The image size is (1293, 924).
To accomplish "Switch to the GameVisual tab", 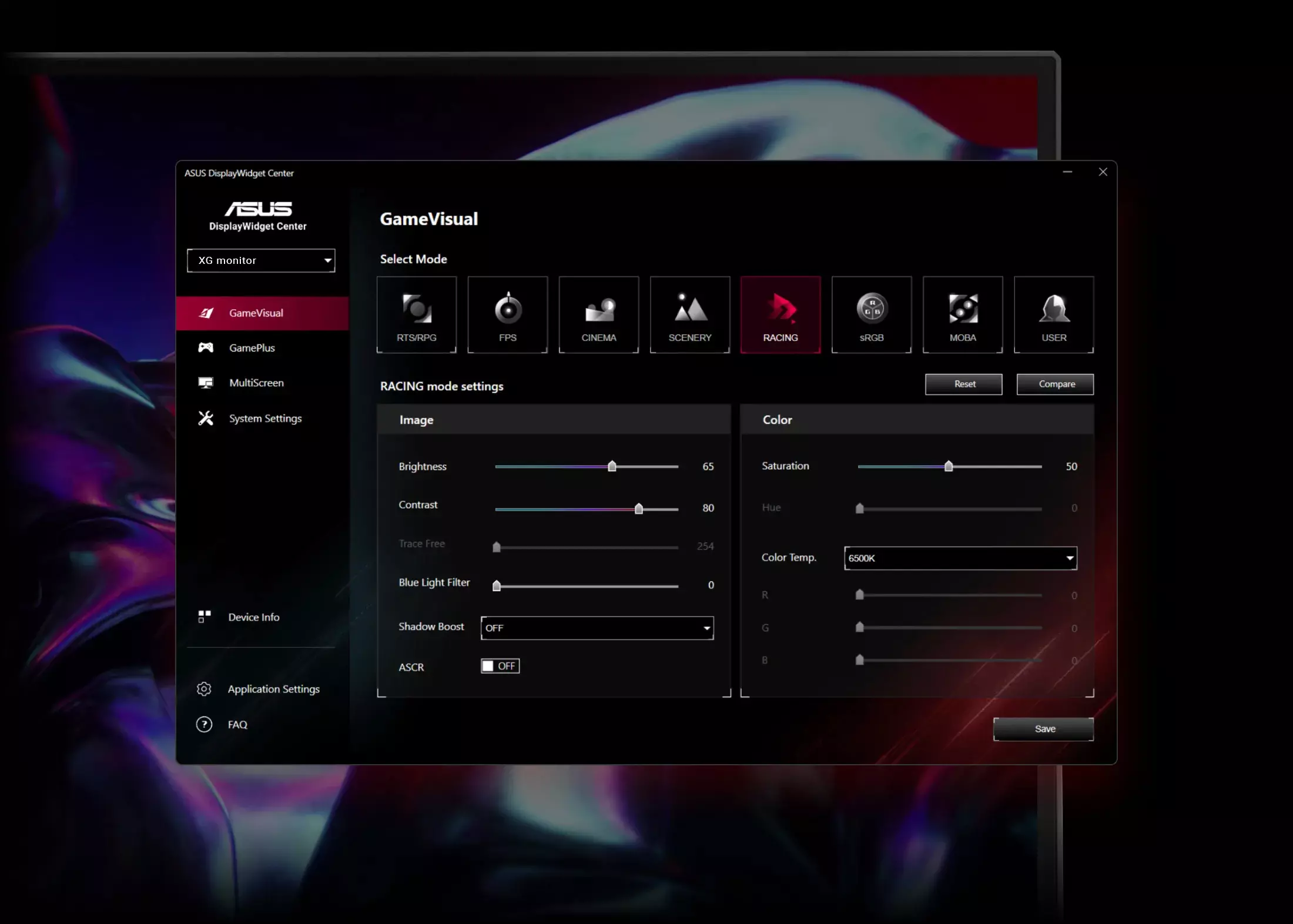I will [x=256, y=313].
